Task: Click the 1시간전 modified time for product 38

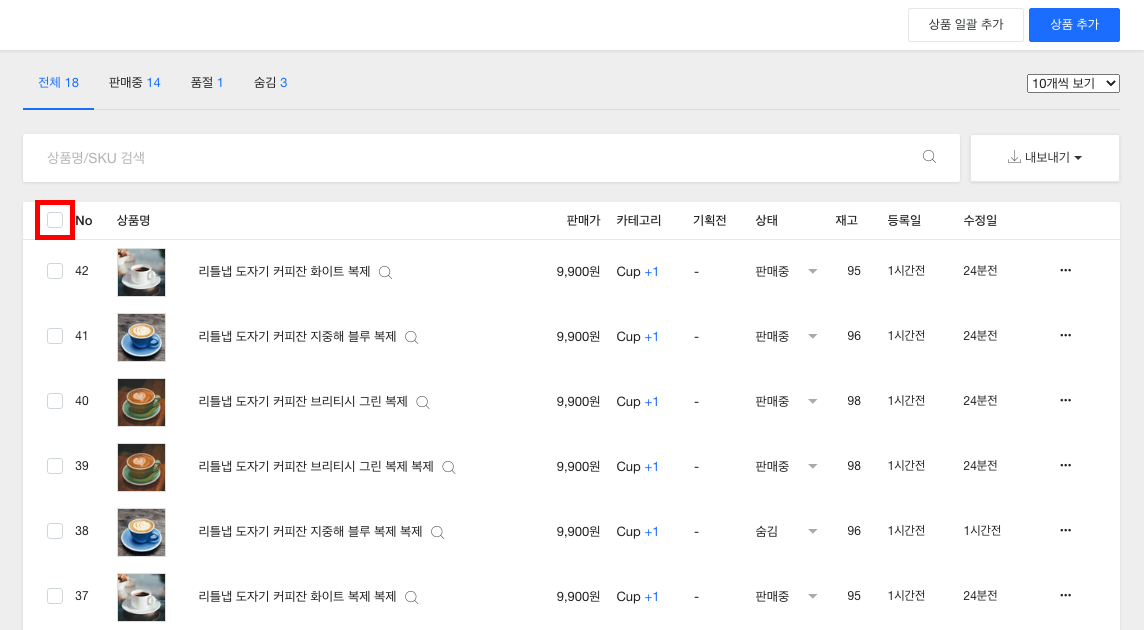Action: click(x=982, y=531)
